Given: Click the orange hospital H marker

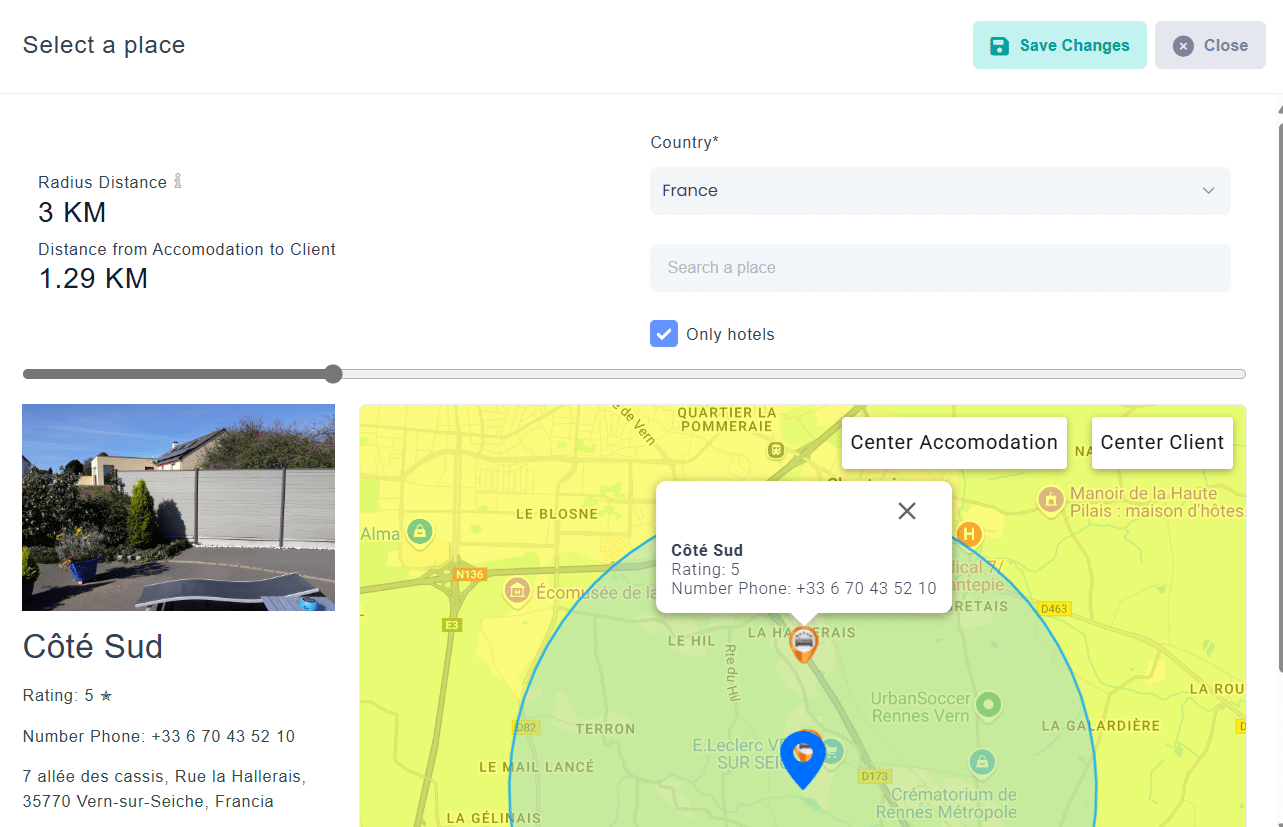Looking at the screenshot, I should pos(968,534).
